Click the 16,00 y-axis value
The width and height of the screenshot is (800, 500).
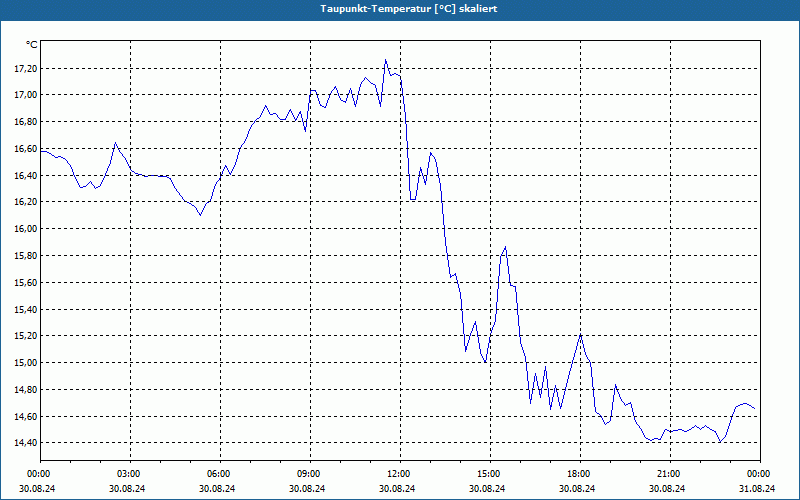click(24, 229)
